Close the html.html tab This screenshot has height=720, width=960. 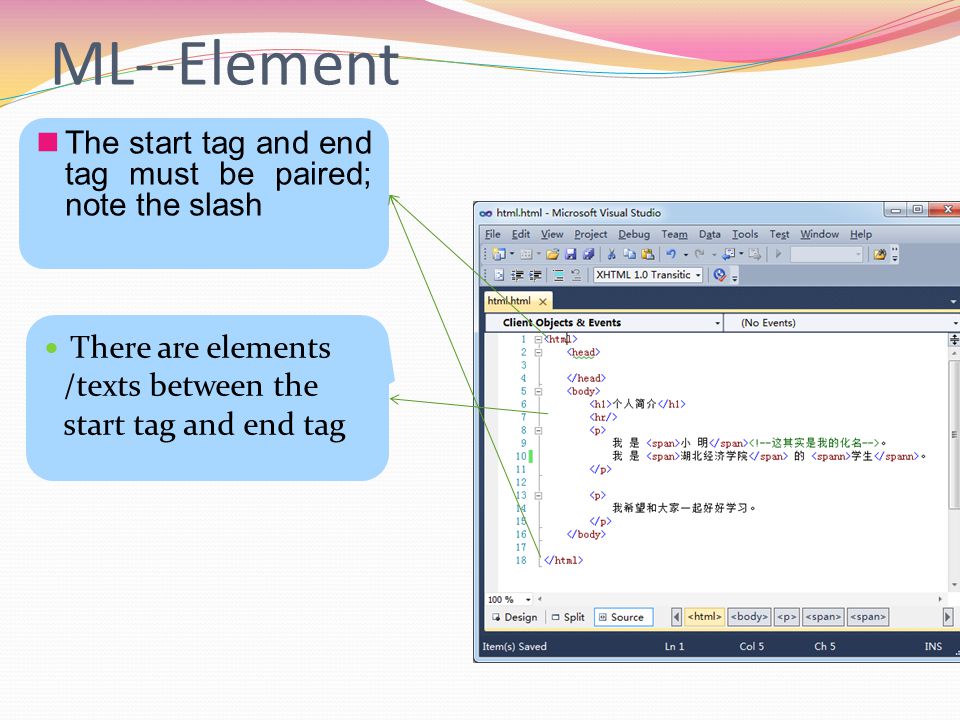tap(542, 301)
